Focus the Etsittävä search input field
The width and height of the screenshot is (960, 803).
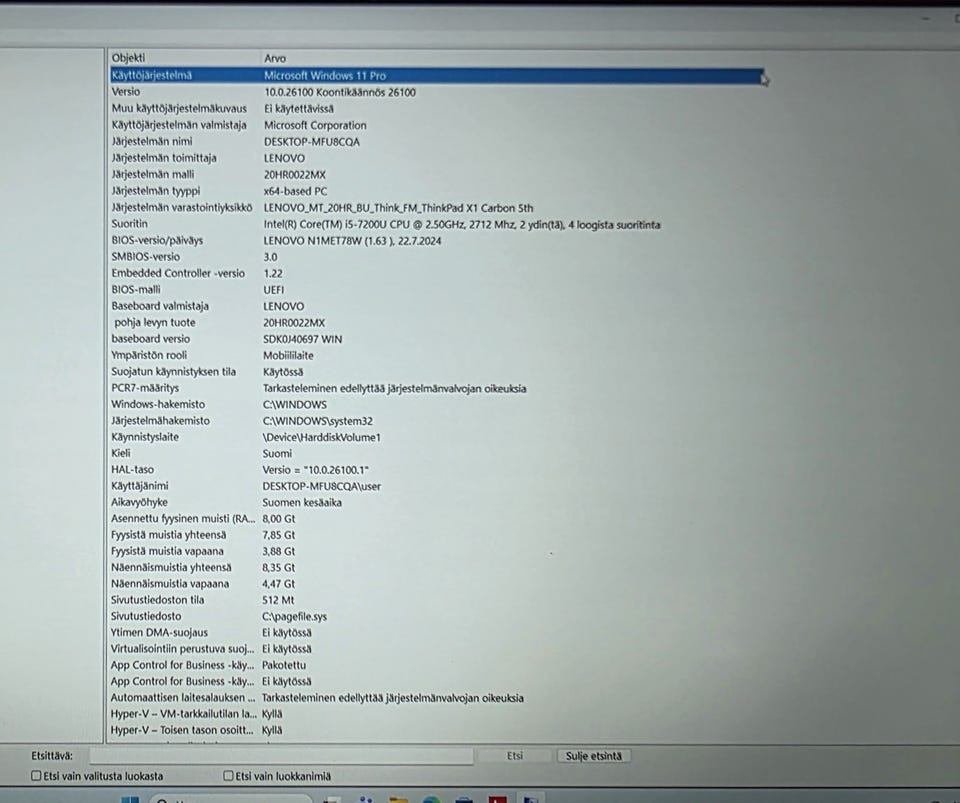282,756
